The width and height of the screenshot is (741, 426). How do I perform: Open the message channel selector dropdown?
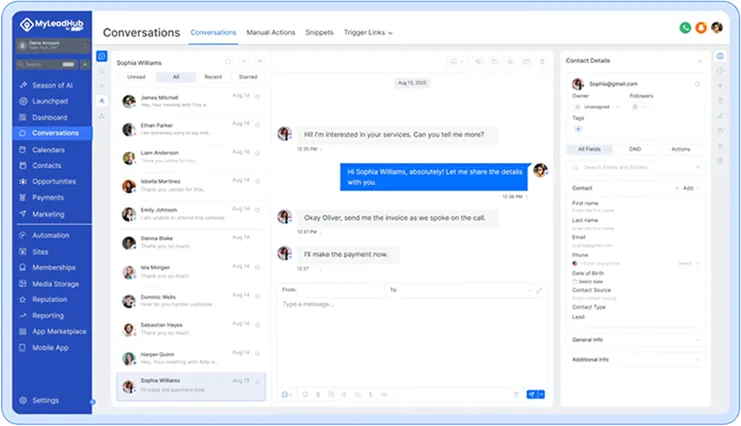point(287,394)
